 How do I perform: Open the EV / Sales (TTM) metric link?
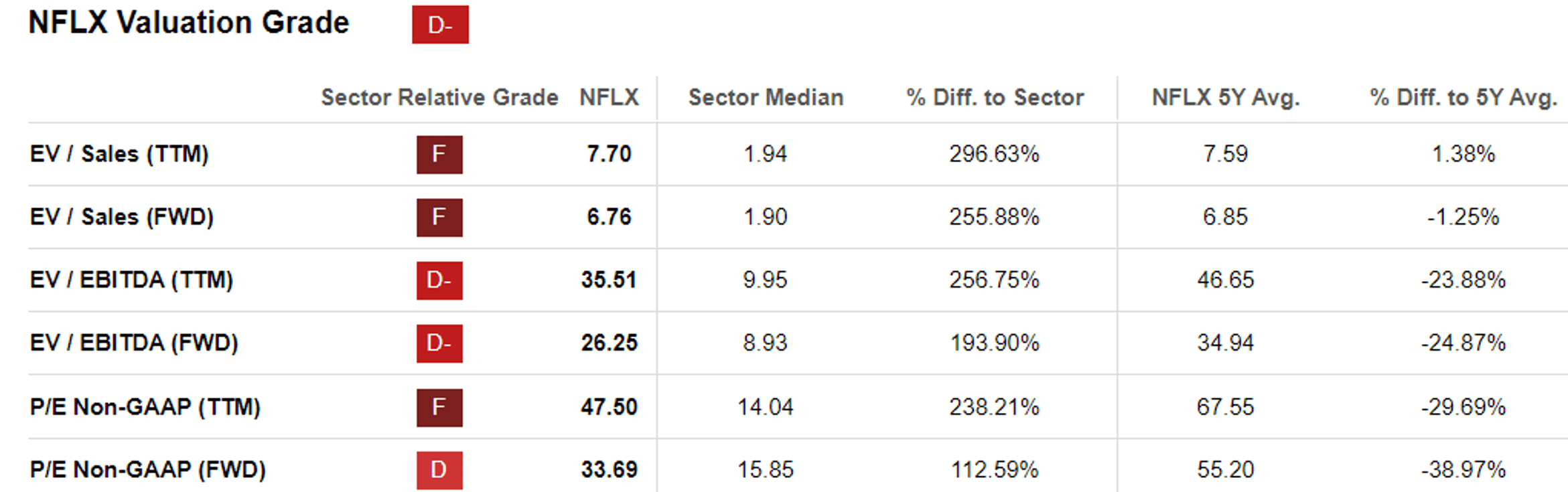click(x=119, y=155)
